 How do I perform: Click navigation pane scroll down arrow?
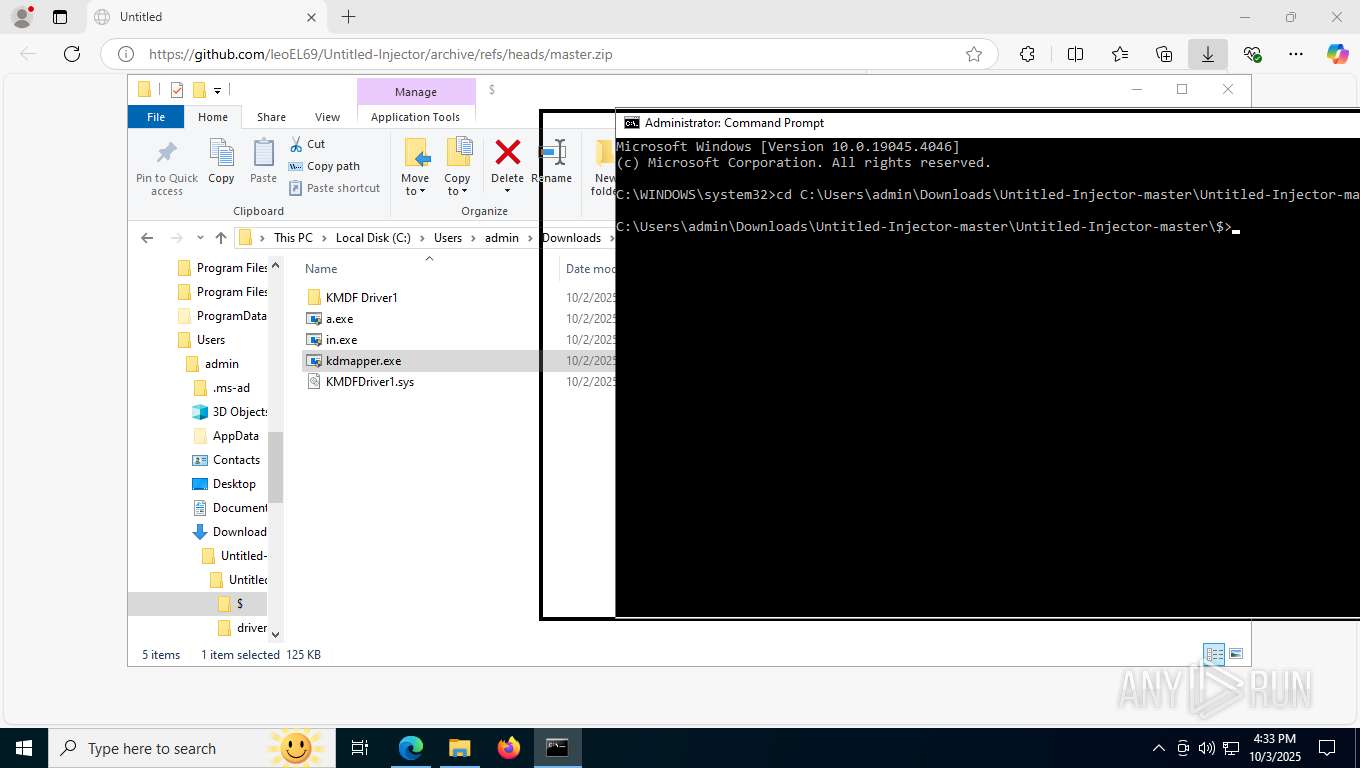pos(276,634)
